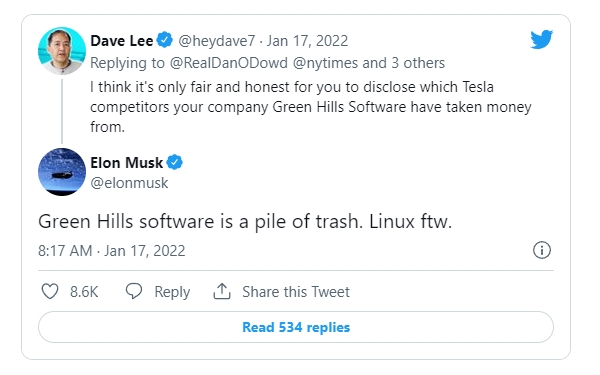This screenshot has height=375, width=600.
Task: Open Elon Musk's profile avatar
Action: tap(62, 172)
